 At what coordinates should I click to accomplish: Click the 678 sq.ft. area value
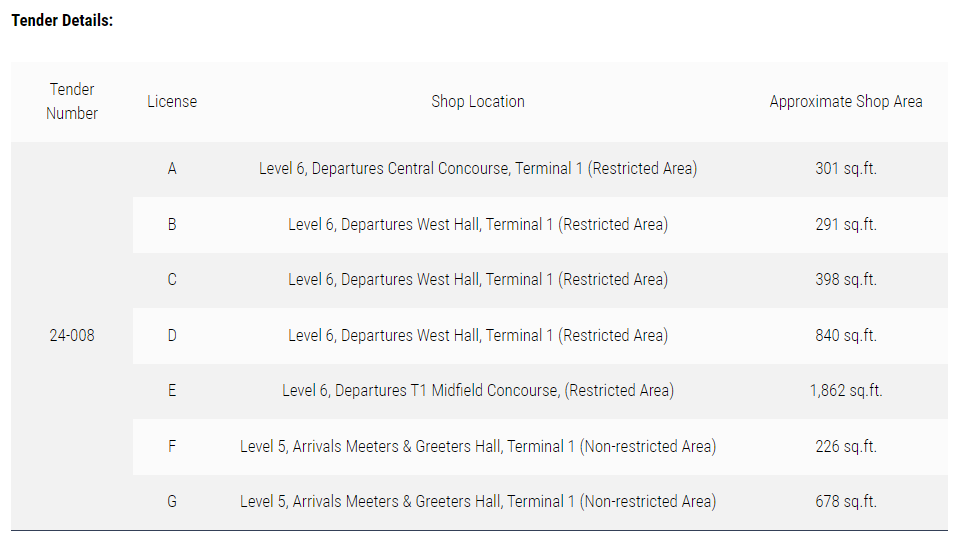point(846,502)
